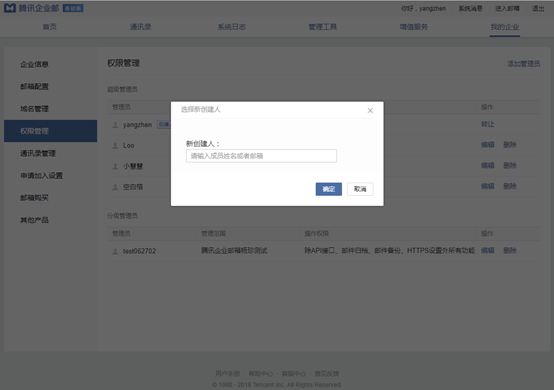Click 转让 in the yangzhen row
The width and height of the screenshot is (554, 390).
coord(488,124)
